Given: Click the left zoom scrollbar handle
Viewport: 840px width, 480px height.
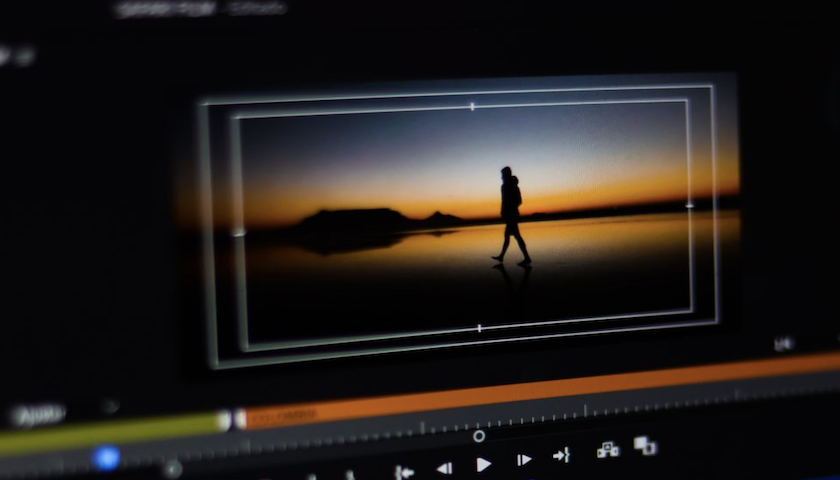Looking at the screenshot, I should [x=172, y=470].
